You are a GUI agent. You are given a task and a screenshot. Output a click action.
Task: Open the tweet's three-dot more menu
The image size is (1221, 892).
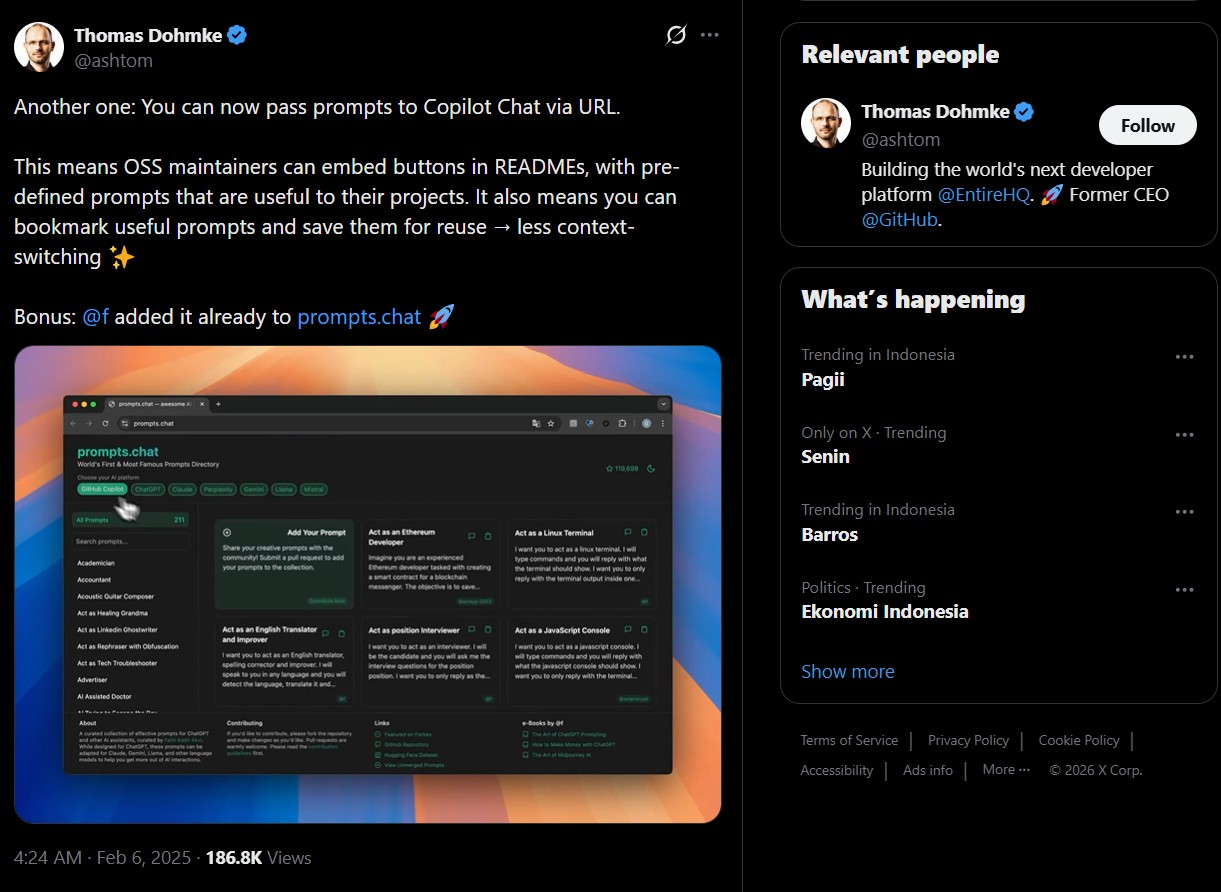(x=710, y=35)
